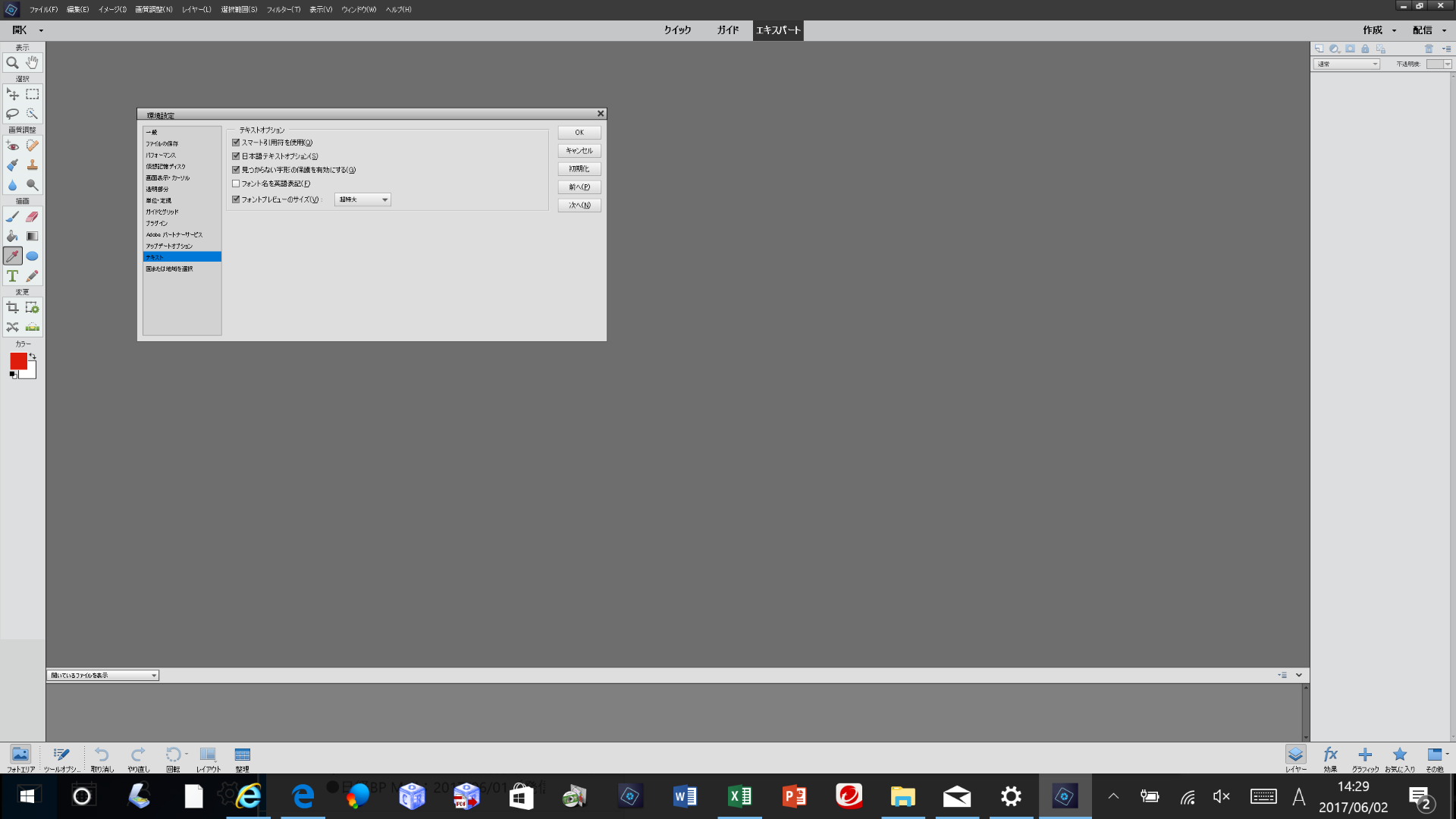The height and width of the screenshot is (819, 1456).
Task: Open the opacity dropdown arrow
Action: pyautogui.click(x=1448, y=64)
